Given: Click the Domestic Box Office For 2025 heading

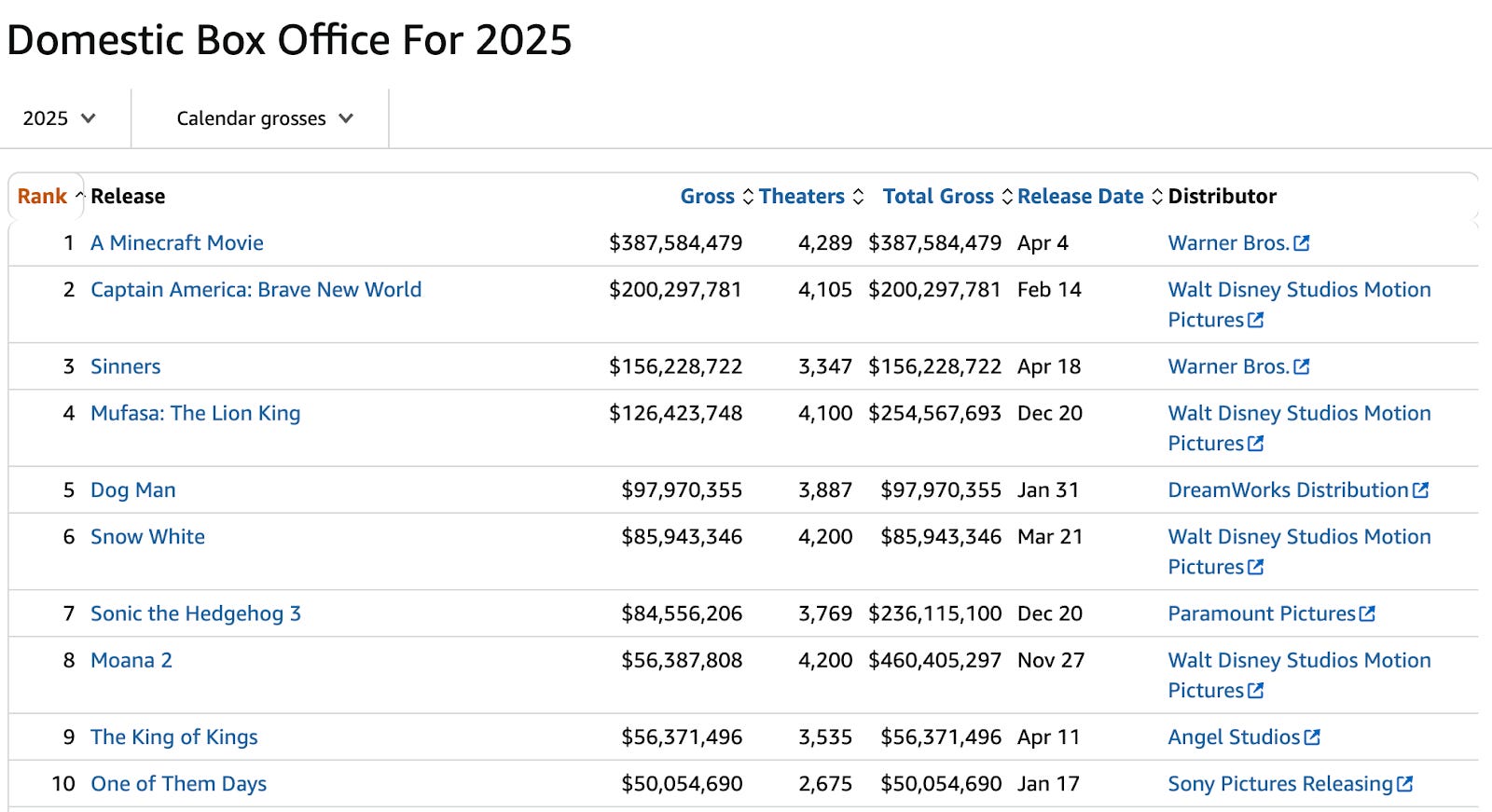Looking at the screenshot, I should pos(289,40).
